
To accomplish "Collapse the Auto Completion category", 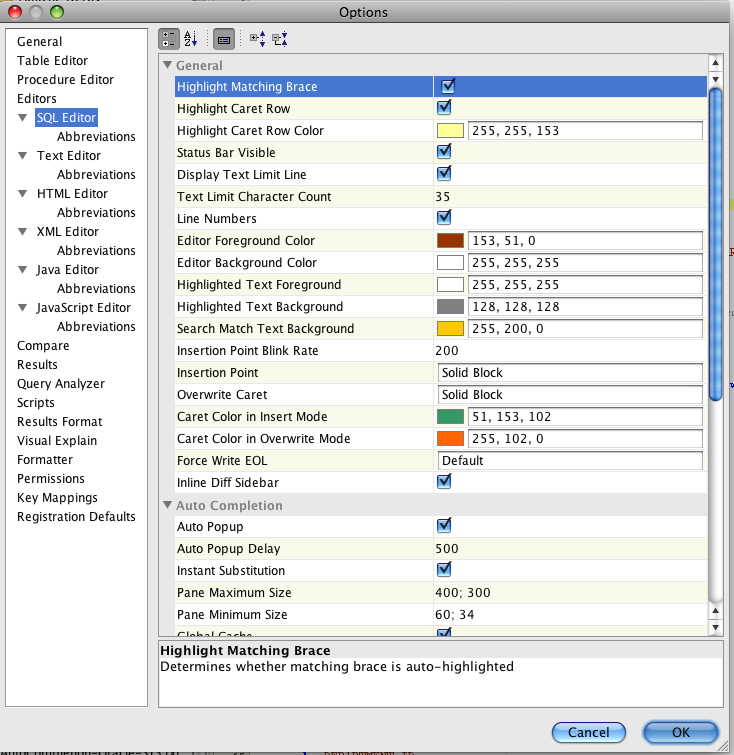I will pyautogui.click(x=167, y=505).
